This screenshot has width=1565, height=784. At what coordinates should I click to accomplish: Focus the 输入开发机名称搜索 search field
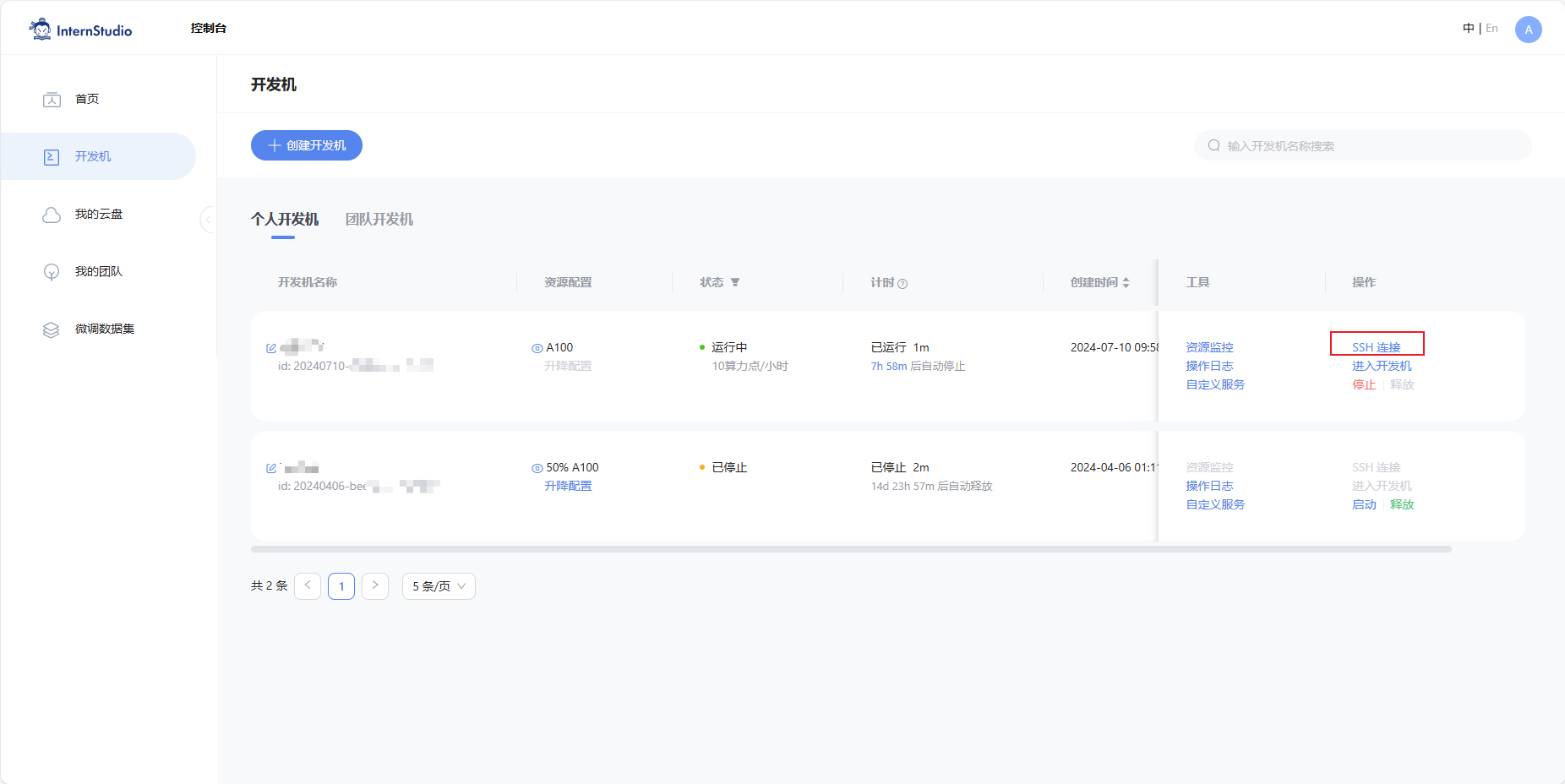1369,146
